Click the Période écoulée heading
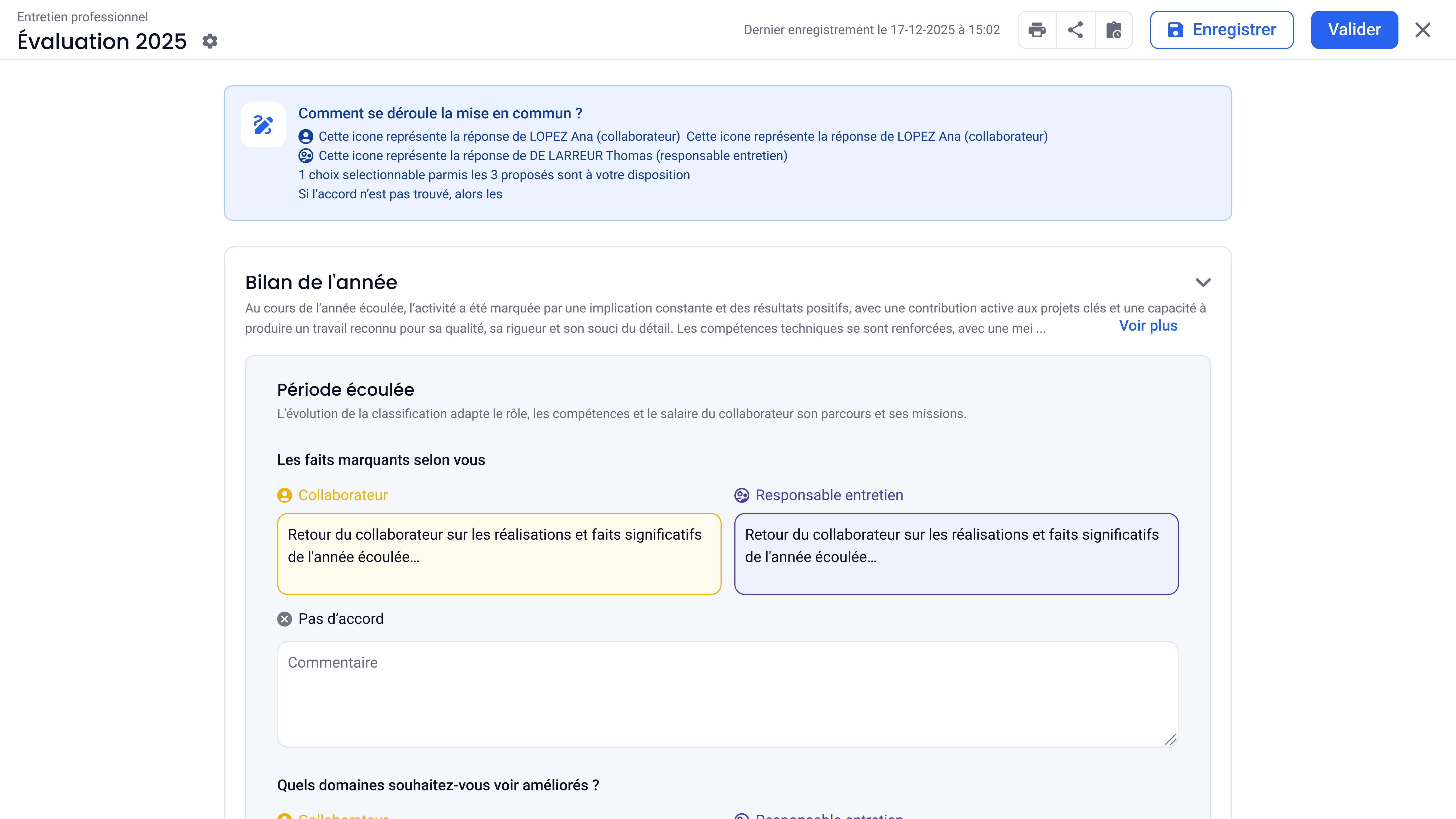 [x=345, y=390]
